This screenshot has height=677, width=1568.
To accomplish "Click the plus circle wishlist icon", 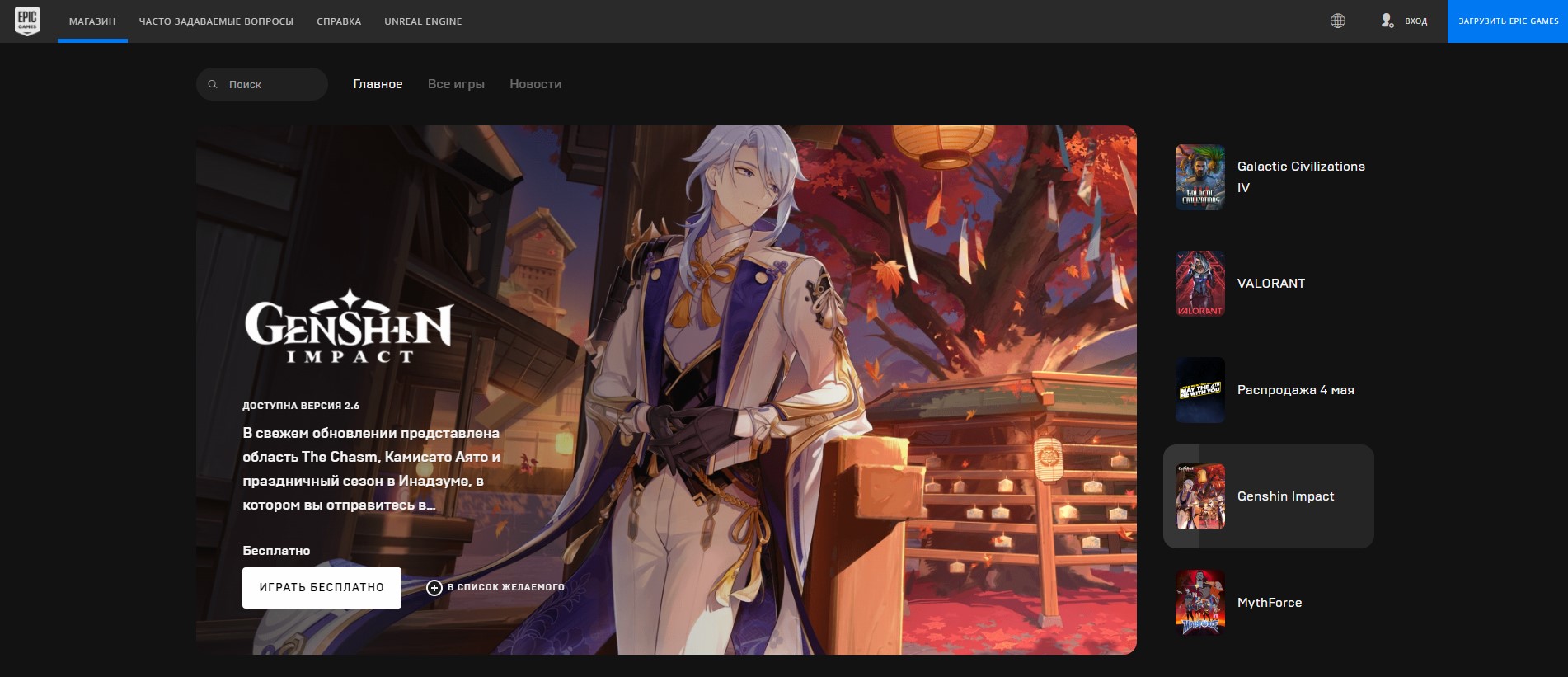I will [x=434, y=587].
